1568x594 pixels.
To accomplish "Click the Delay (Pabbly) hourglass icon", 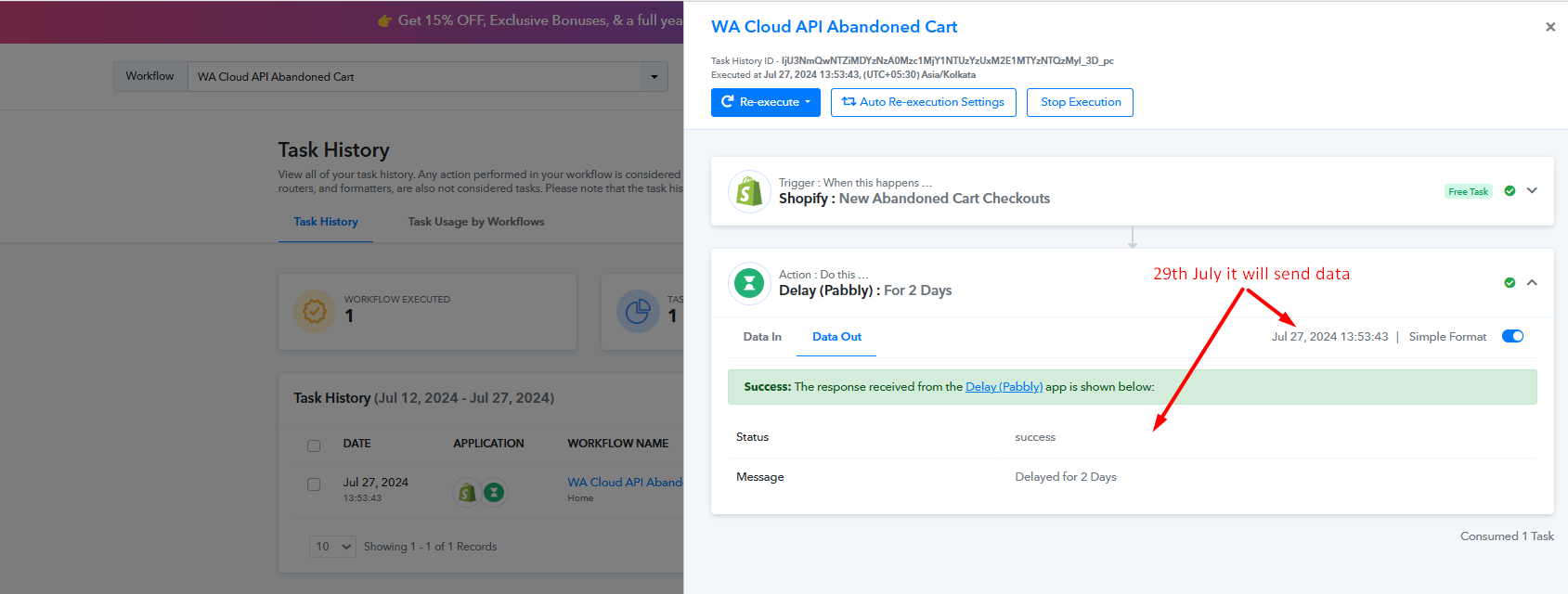I will [749, 283].
